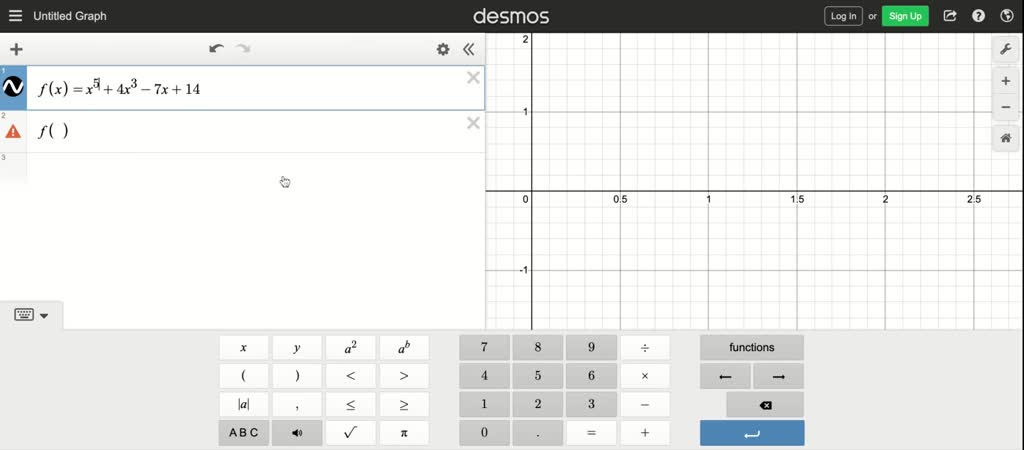Open the help question mark icon
This screenshot has width=1024, height=450.
(x=979, y=16)
